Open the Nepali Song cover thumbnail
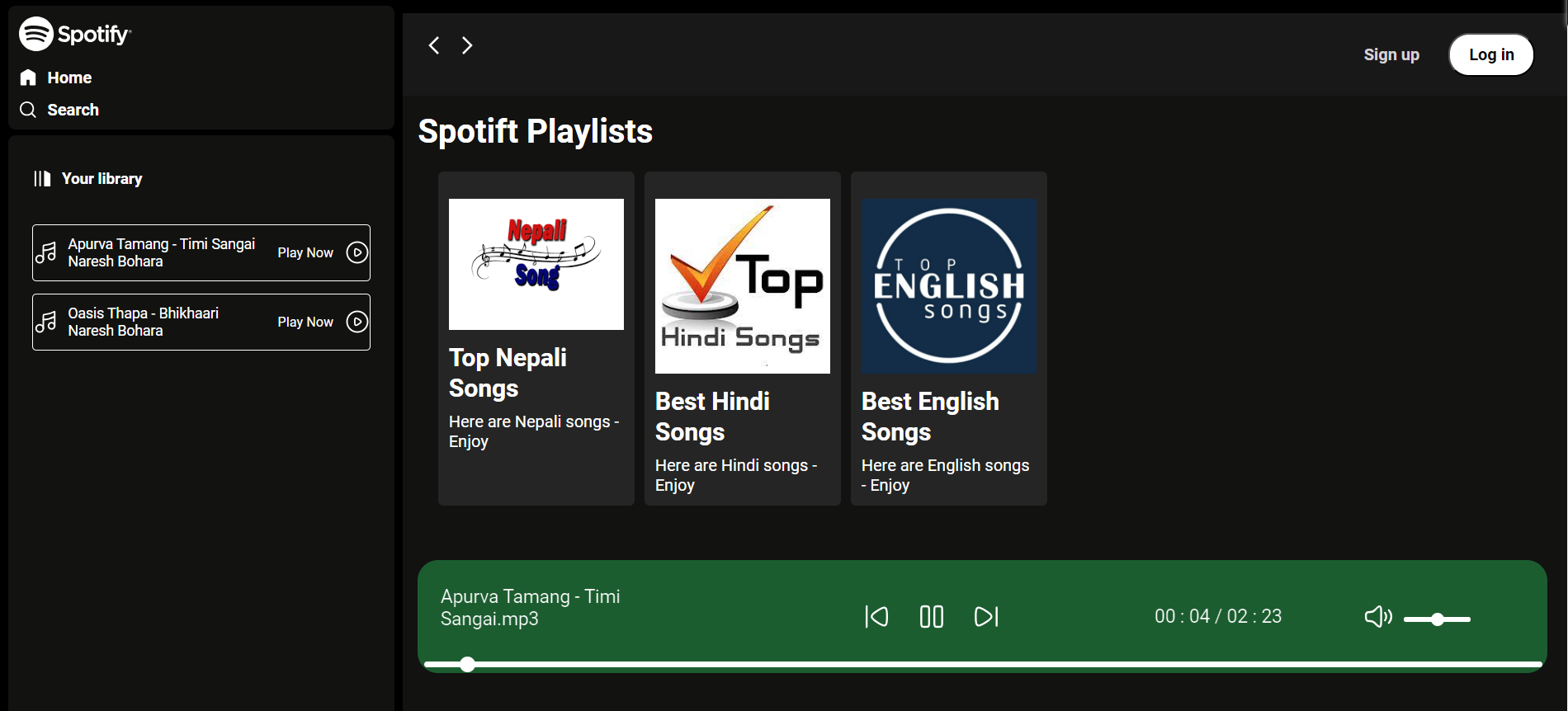This screenshot has width=1568, height=711. tap(536, 264)
